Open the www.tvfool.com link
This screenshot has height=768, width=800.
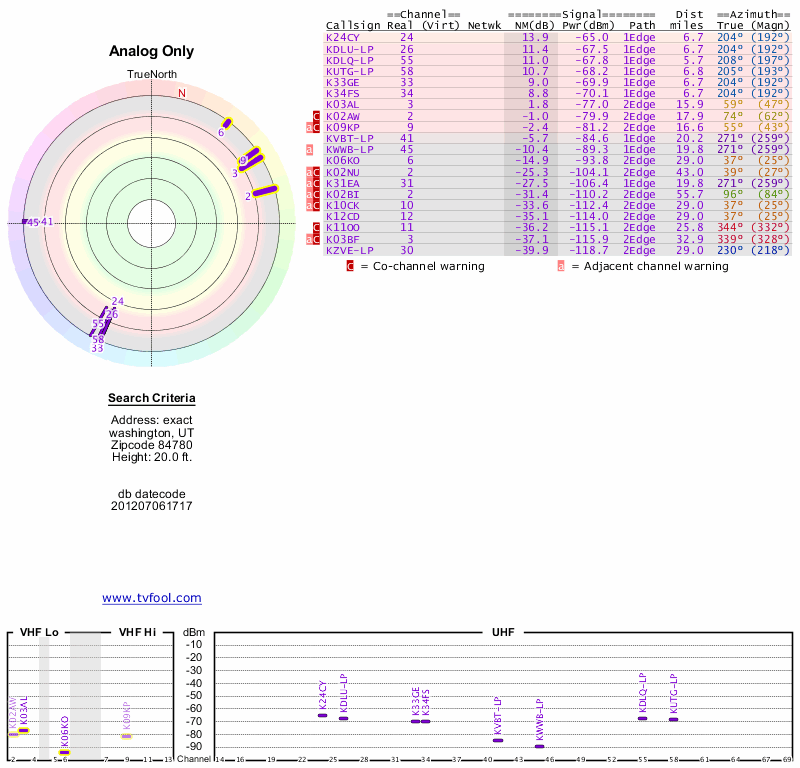click(152, 598)
